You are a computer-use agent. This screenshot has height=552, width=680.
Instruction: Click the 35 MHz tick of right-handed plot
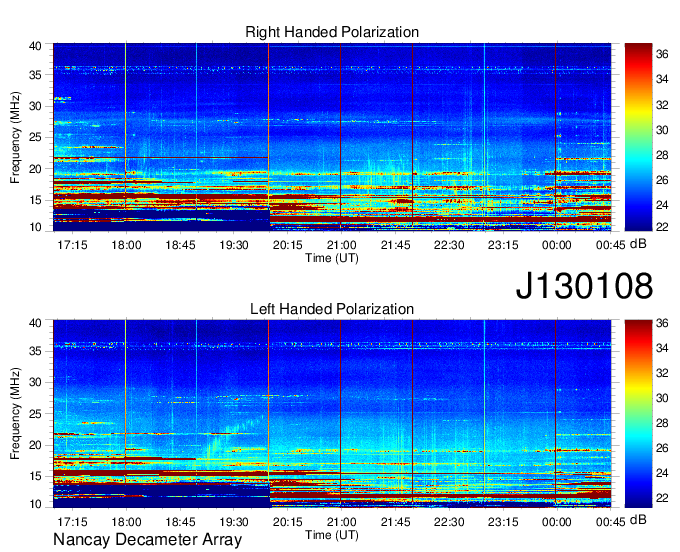pos(35,75)
